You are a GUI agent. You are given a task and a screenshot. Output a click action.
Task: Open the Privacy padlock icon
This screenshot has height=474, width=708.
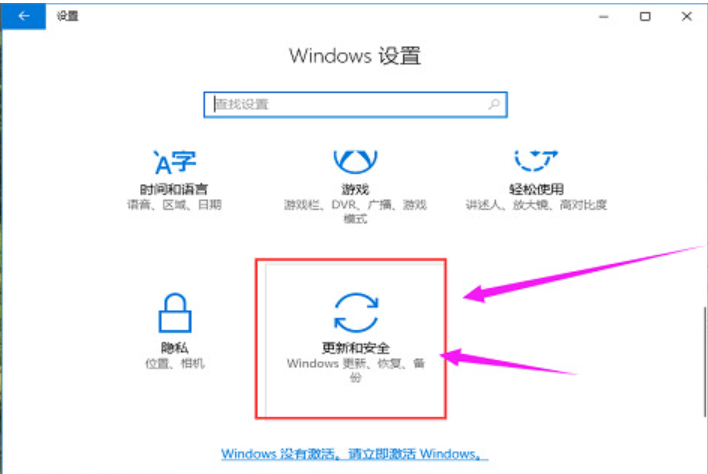[x=175, y=313]
